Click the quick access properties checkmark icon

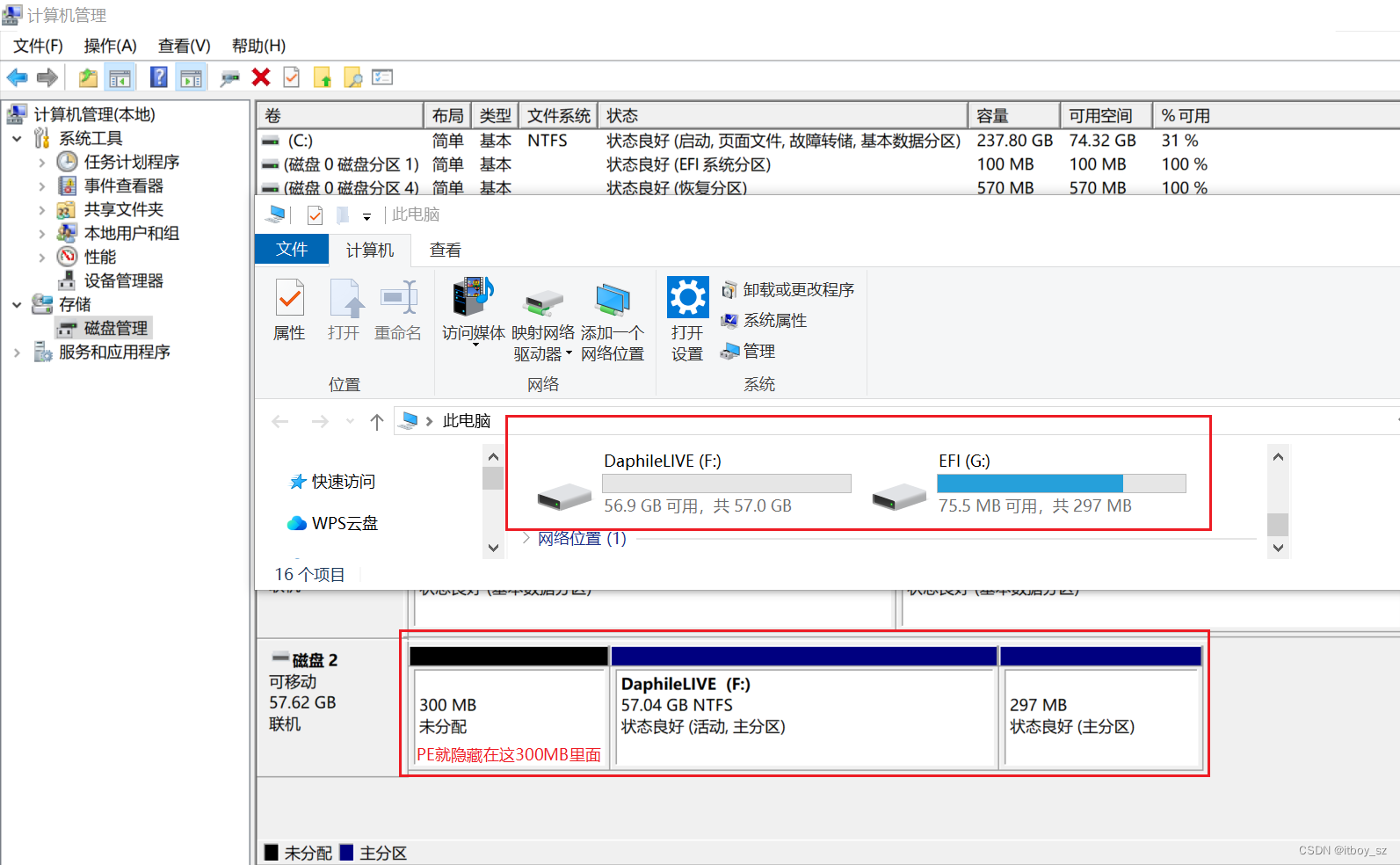click(315, 215)
